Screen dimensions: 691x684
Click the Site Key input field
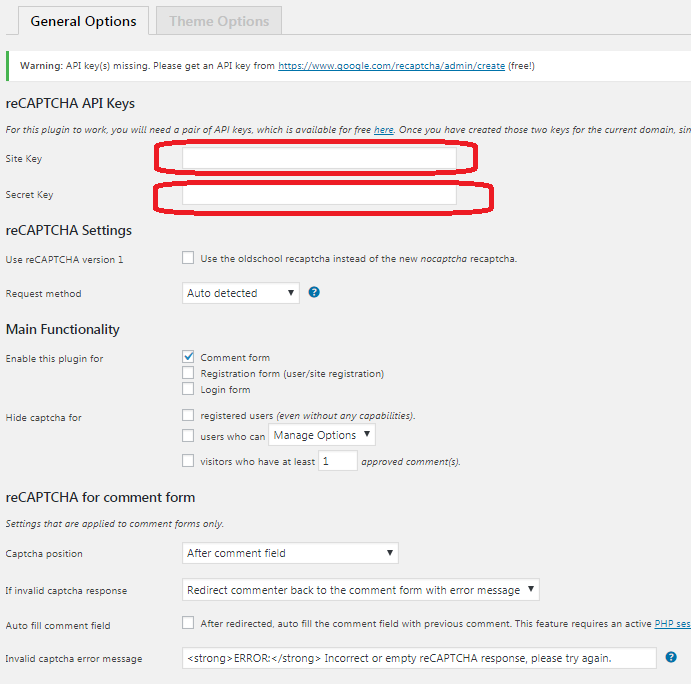[319, 158]
